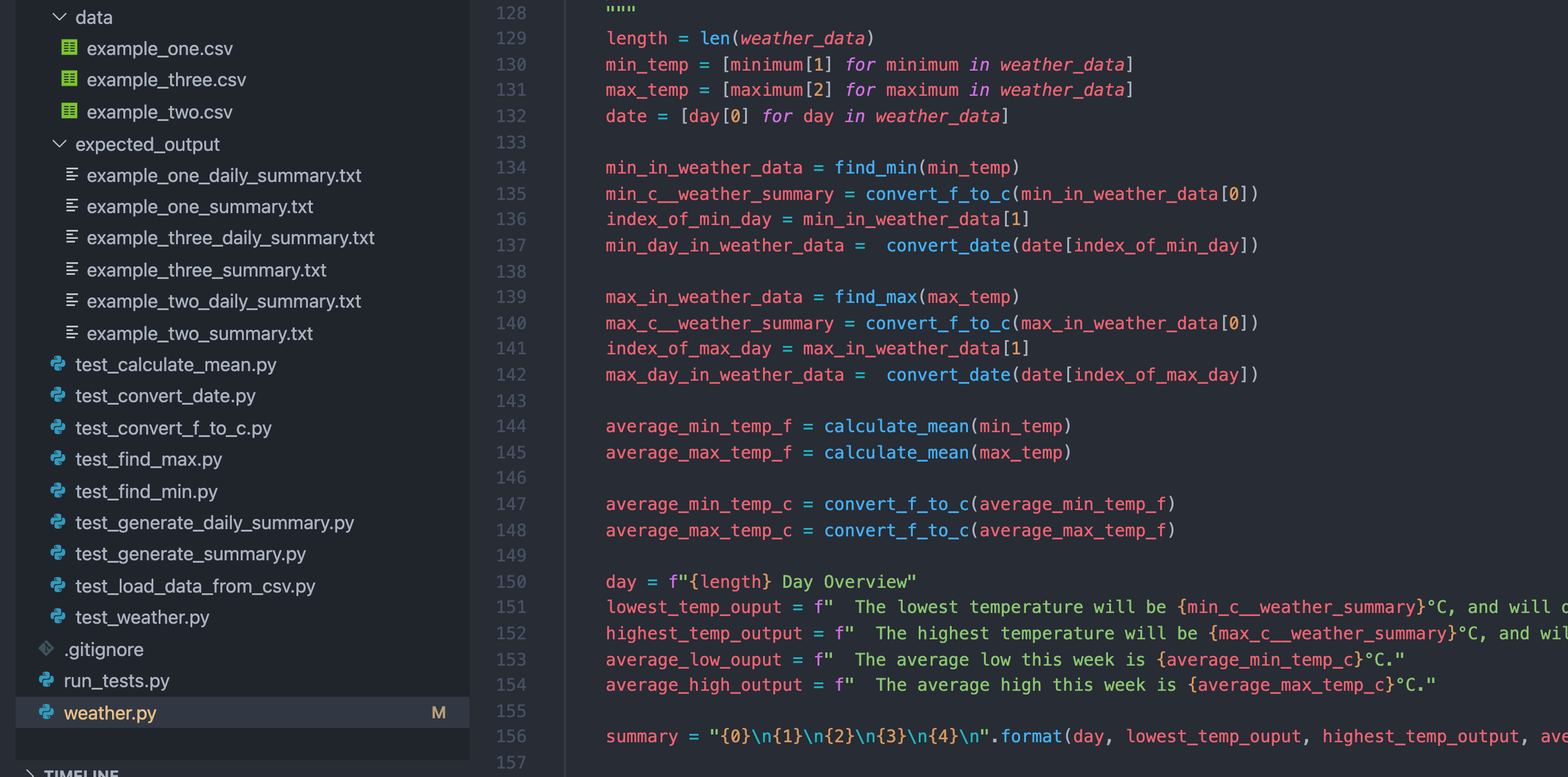This screenshot has width=1568, height=777.
Task: Open example_one_summary.txt
Action: click(x=199, y=207)
